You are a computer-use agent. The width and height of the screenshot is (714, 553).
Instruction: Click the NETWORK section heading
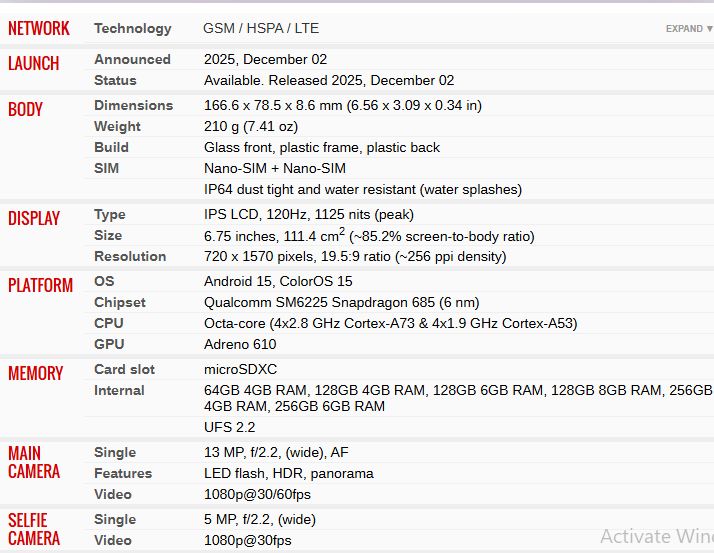(39, 29)
